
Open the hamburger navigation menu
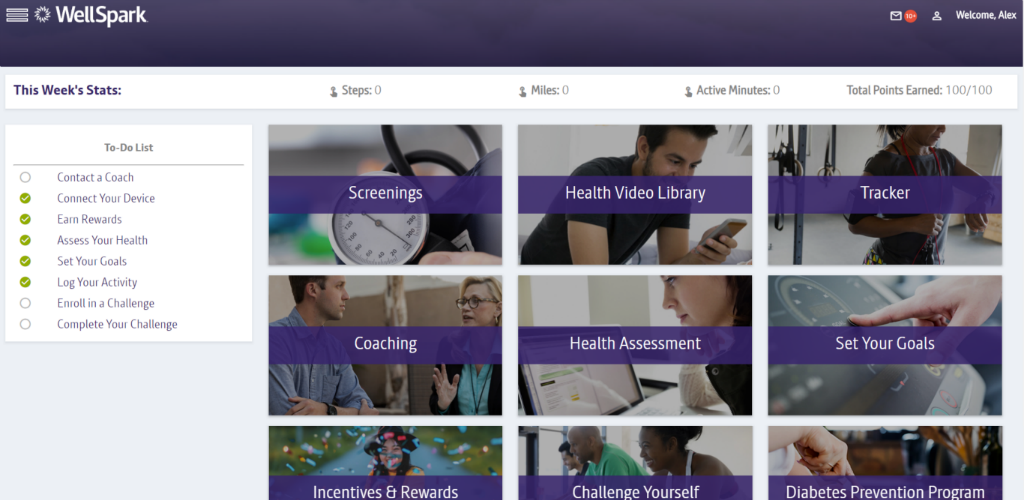click(x=17, y=15)
